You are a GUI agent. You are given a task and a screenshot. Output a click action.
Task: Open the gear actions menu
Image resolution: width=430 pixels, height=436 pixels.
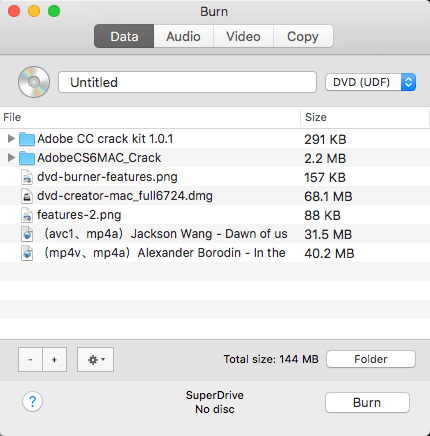click(95, 359)
